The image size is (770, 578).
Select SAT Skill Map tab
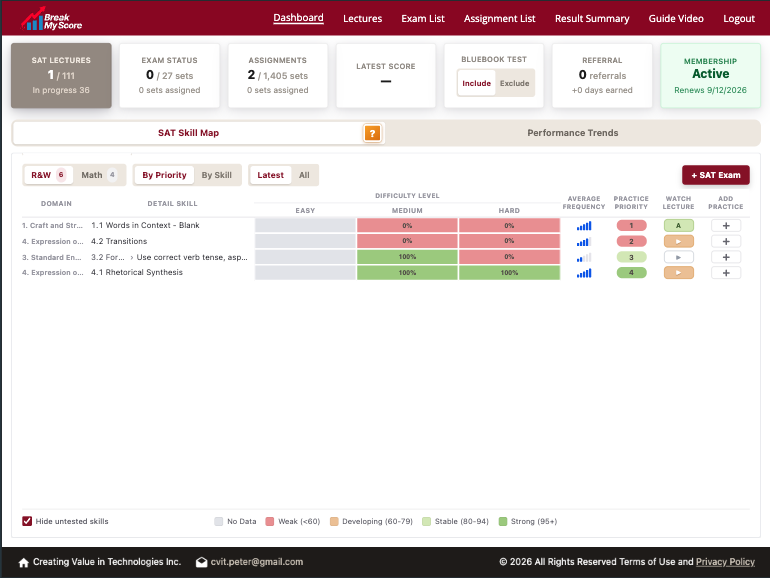[189, 133]
